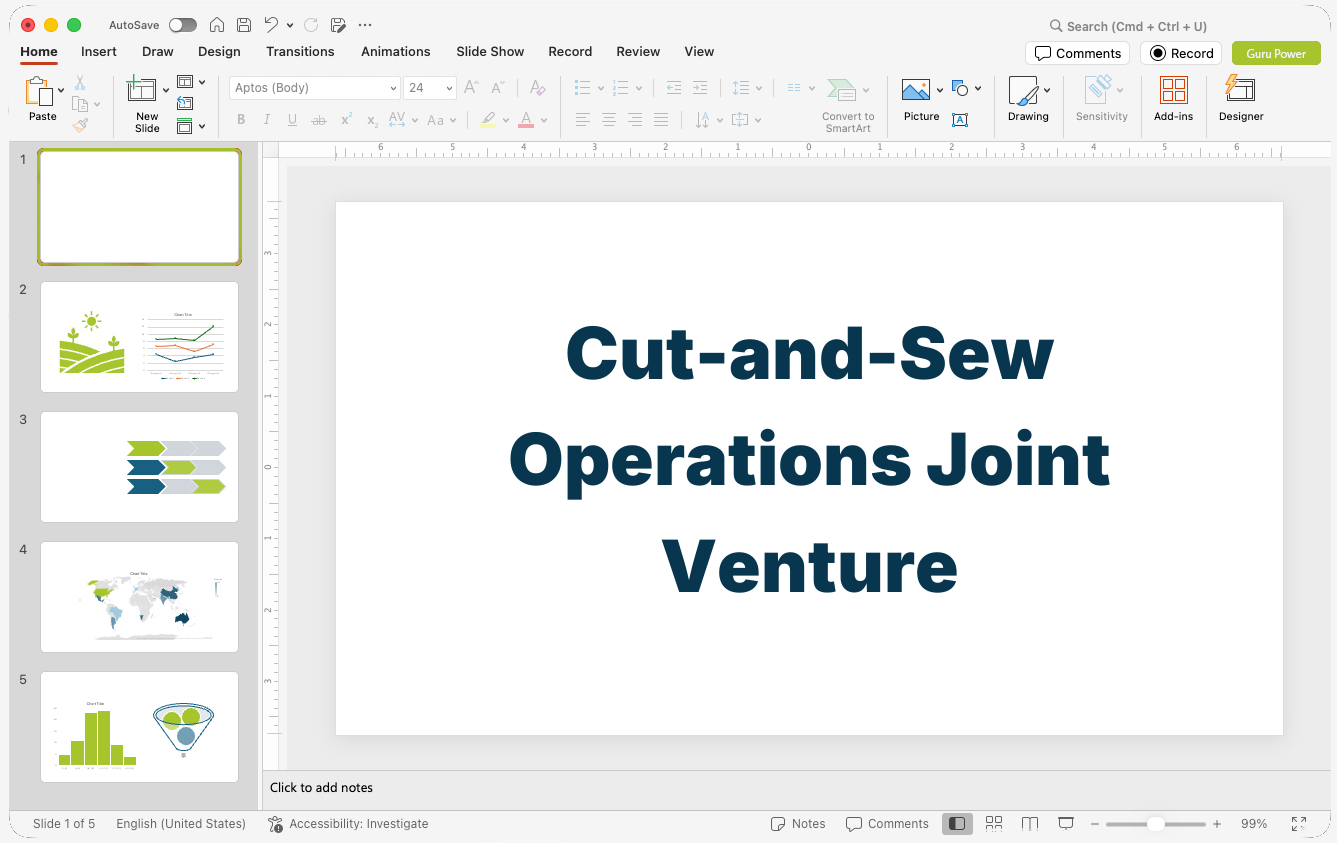The height and width of the screenshot is (843, 1337).
Task: Click the Format Painter brush icon
Action: pyautogui.click(x=80, y=126)
